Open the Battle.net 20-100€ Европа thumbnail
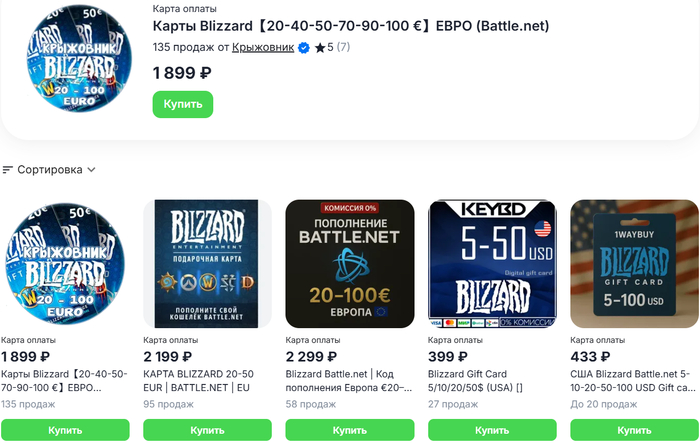This screenshot has width=700, height=443. (x=350, y=265)
